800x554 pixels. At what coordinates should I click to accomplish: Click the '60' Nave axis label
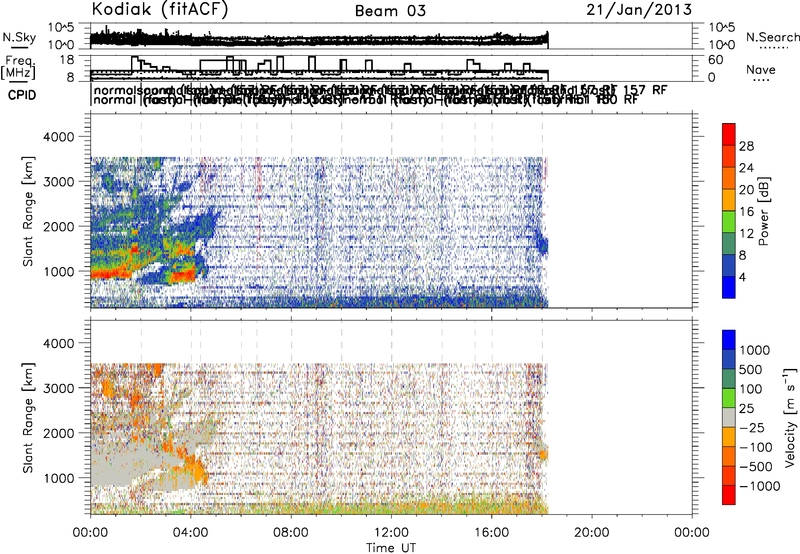pyautogui.click(x=716, y=60)
